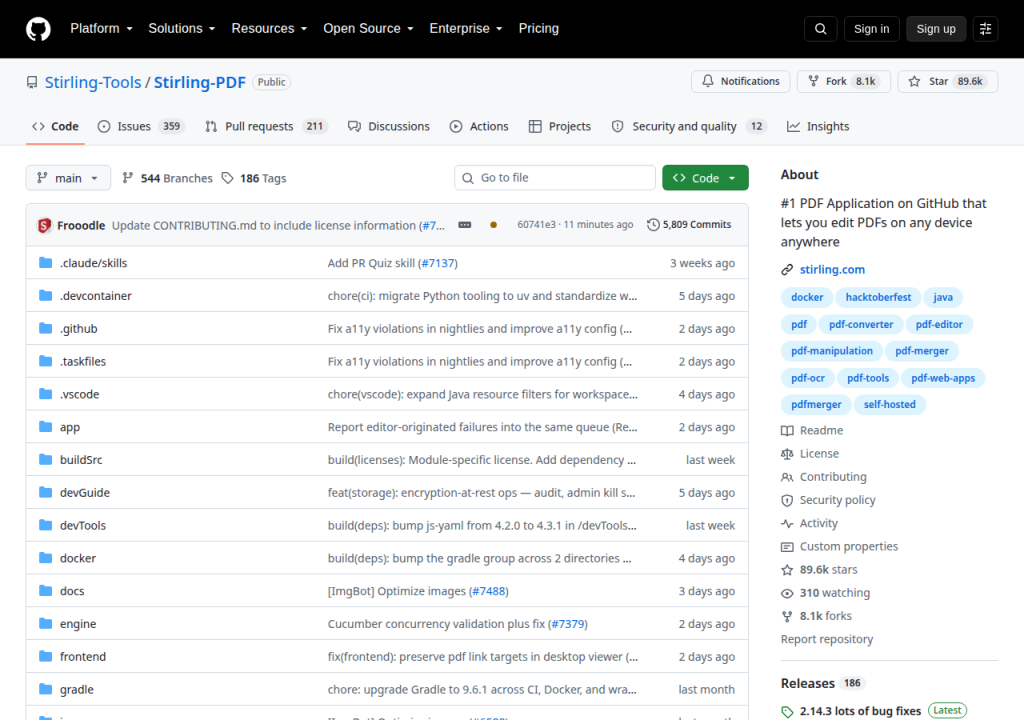Screen dimensions: 1024x720
Task: Click the Sign in button
Action: (871, 29)
